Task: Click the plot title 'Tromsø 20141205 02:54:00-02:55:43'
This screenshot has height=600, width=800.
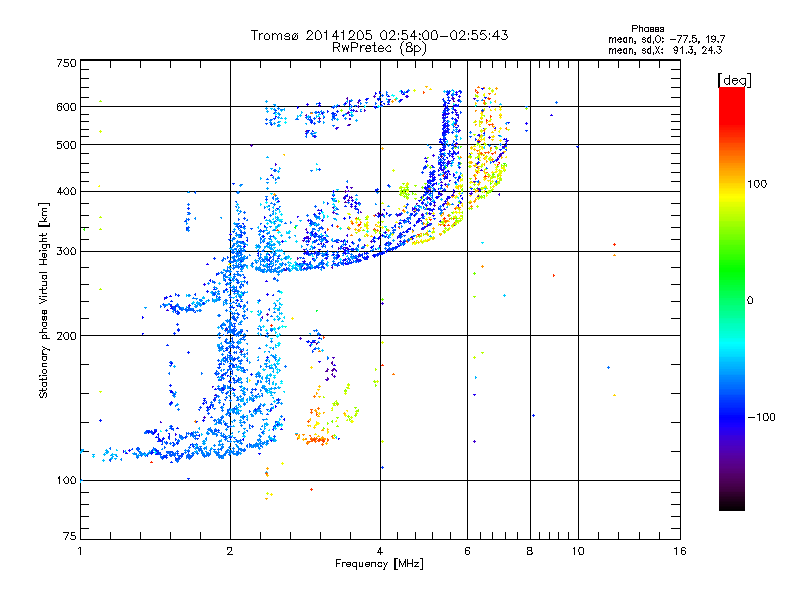Action: click(x=380, y=35)
